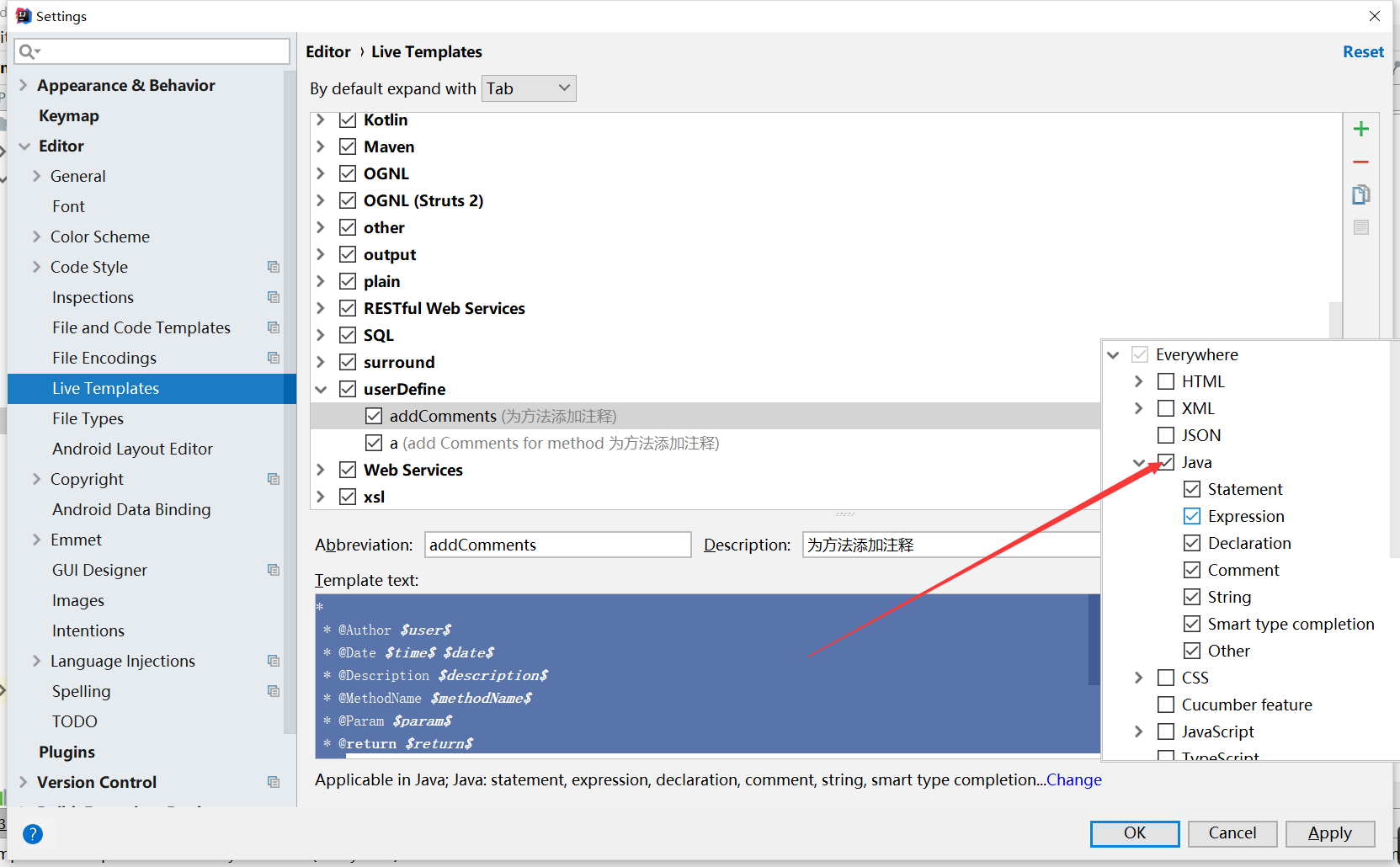This screenshot has height=867, width=1400.
Task: Select the RESTful Web Services group row
Action: [x=444, y=308]
